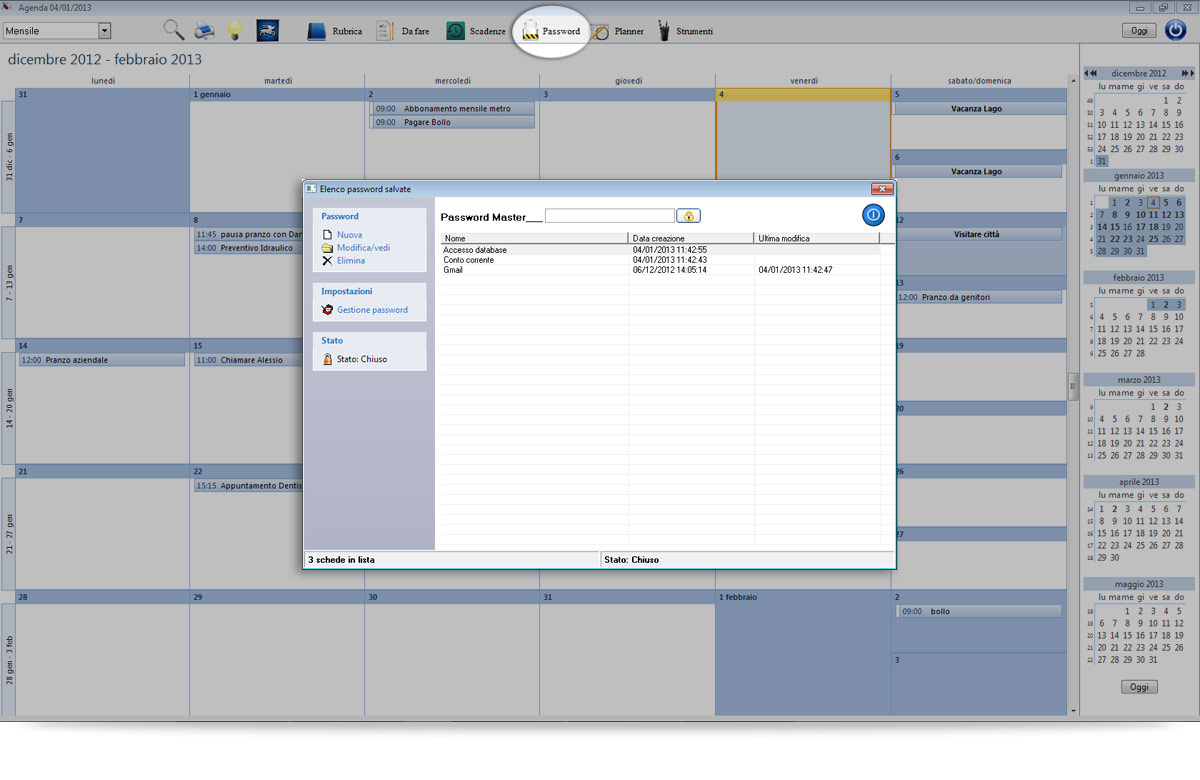Select day 4 in gennaio 2013 mini calendar
The width and height of the screenshot is (1200, 780).
[1153, 203]
